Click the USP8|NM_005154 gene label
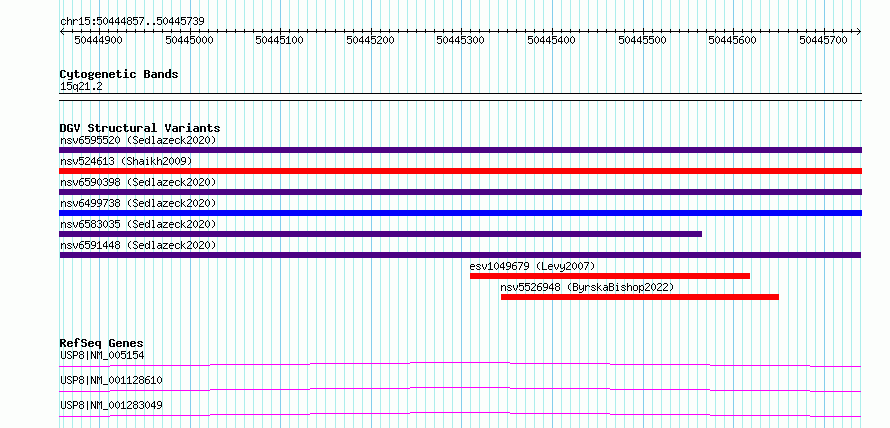The image size is (890, 428). [102, 355]
